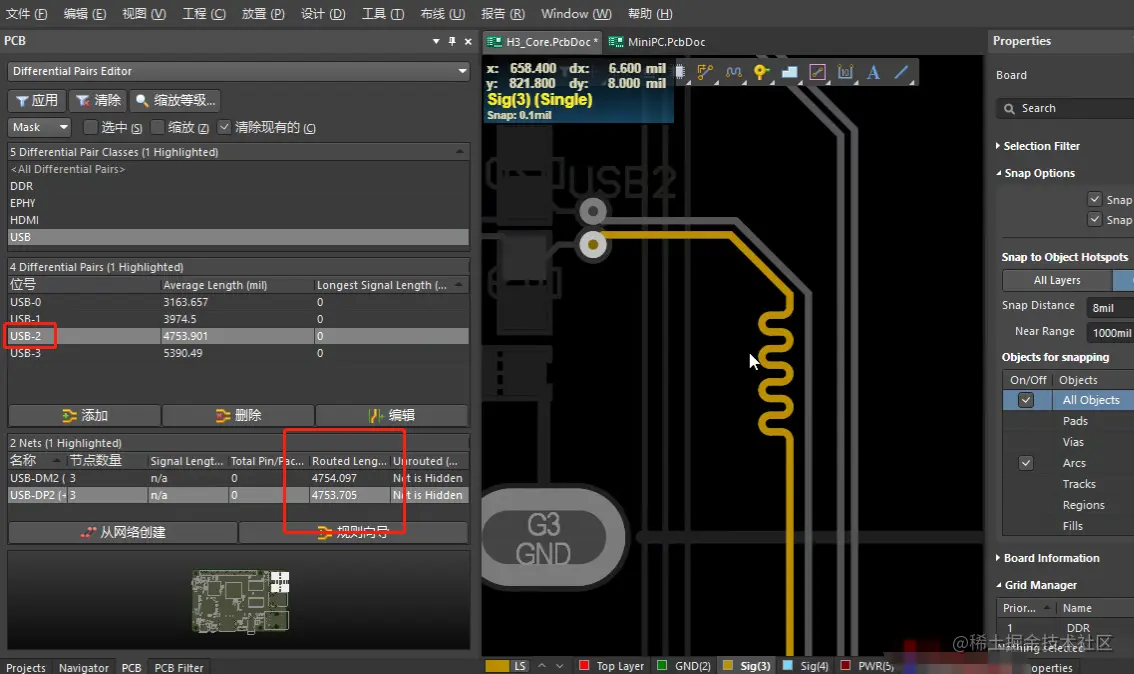Switch to the Projects panel tab
This screenshot has width=1134, height=674.
[25, 667]
